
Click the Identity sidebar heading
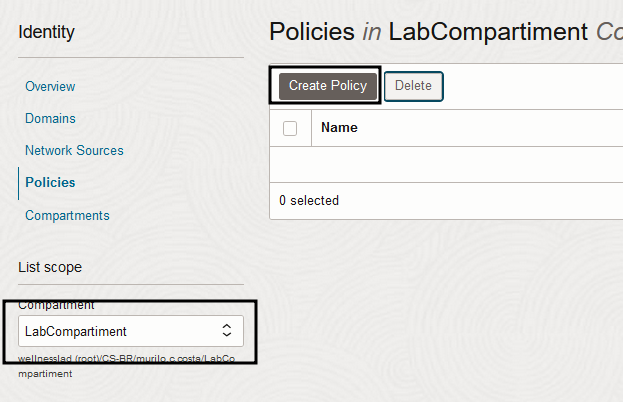[46, 33]
